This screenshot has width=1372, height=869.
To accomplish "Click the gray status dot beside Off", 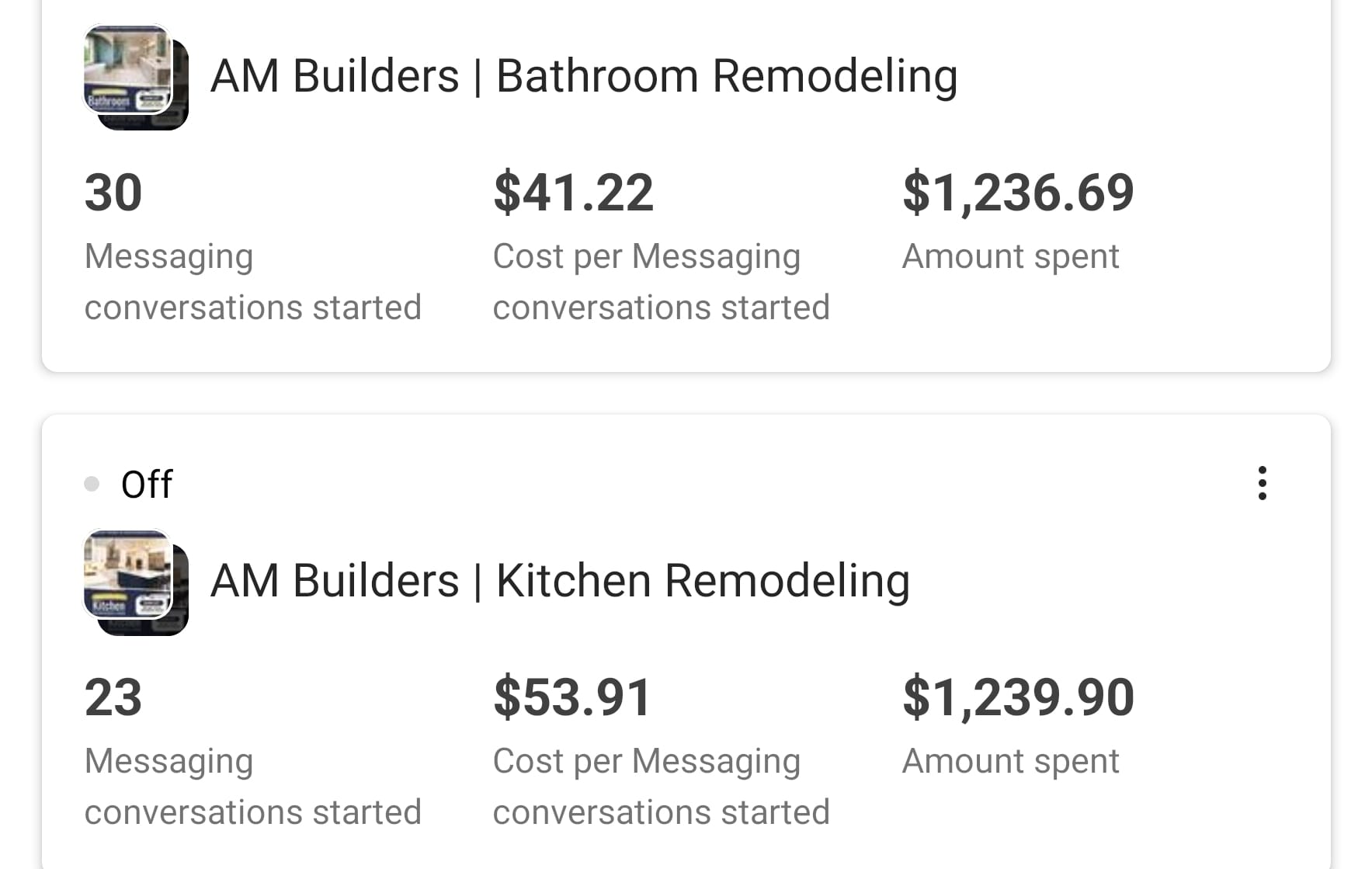I will (92, 484).
